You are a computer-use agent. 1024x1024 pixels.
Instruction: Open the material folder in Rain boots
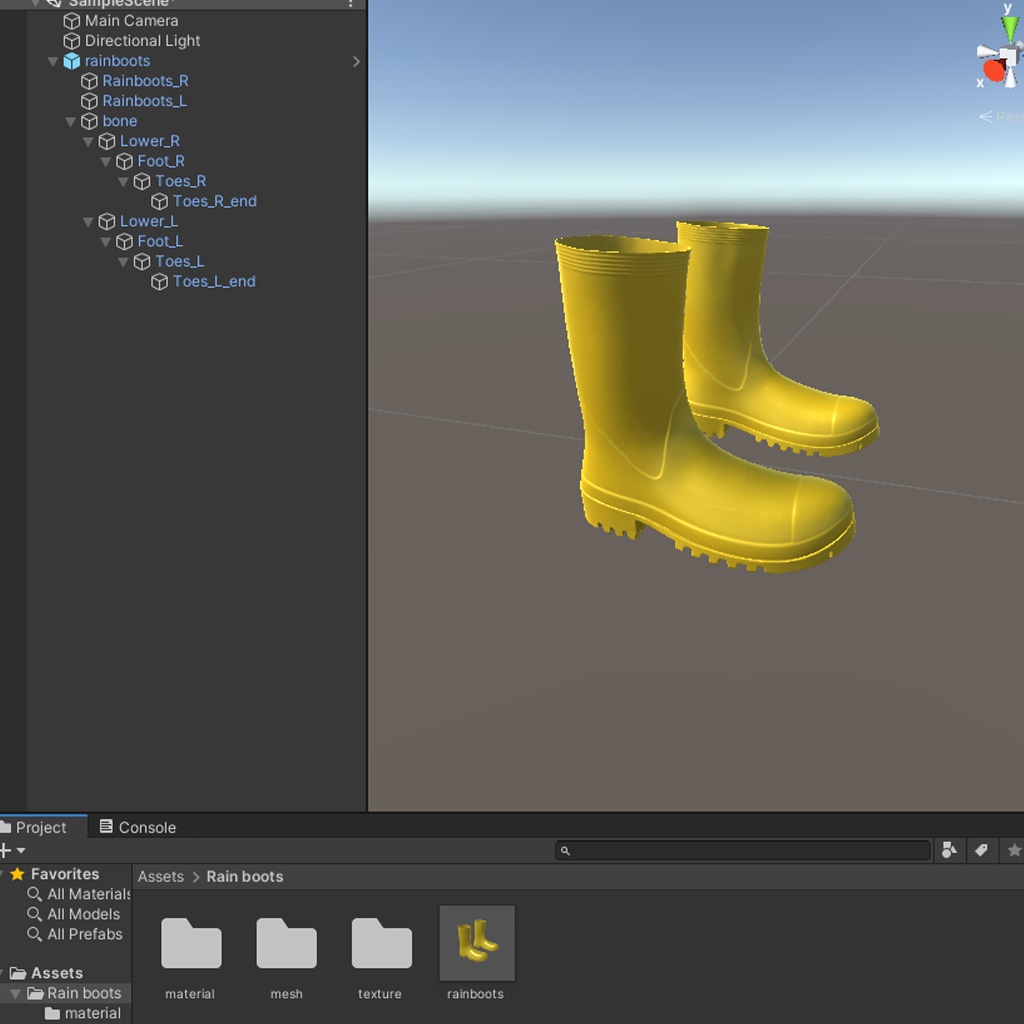coord(190,942)
